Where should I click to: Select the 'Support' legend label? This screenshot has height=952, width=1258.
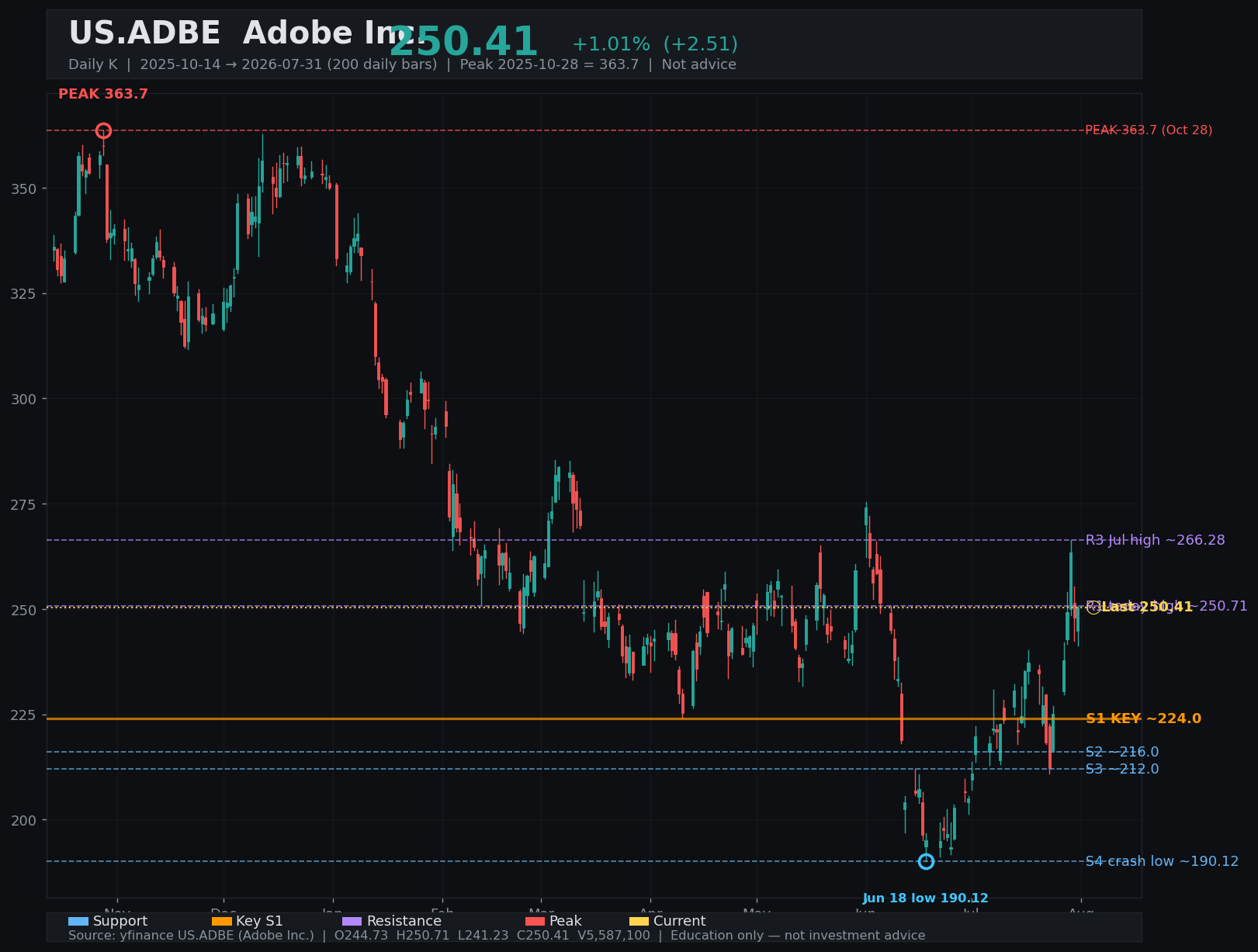click(x=120, y=921)
